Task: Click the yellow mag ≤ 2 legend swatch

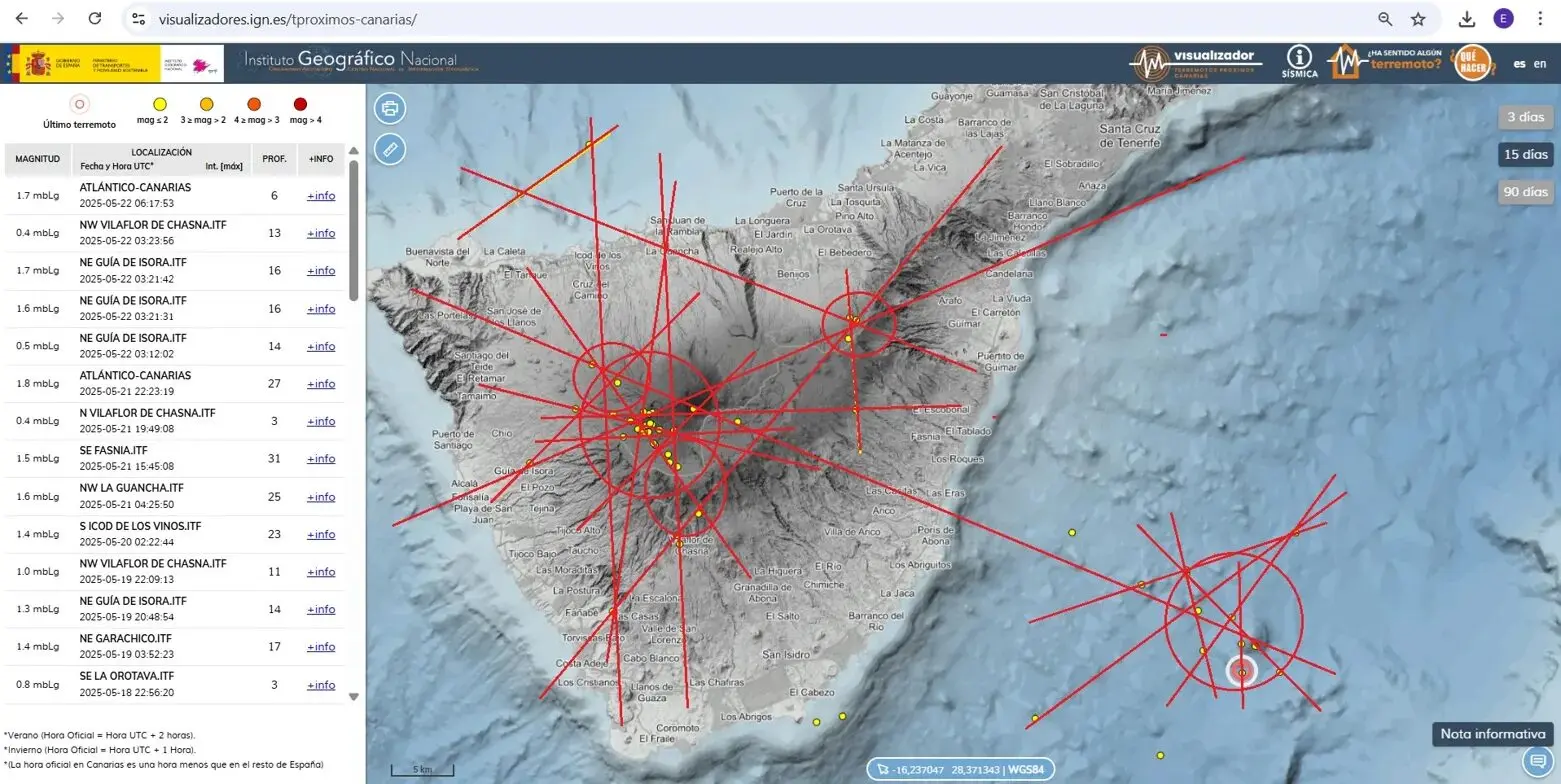Action: click(159, 104)
